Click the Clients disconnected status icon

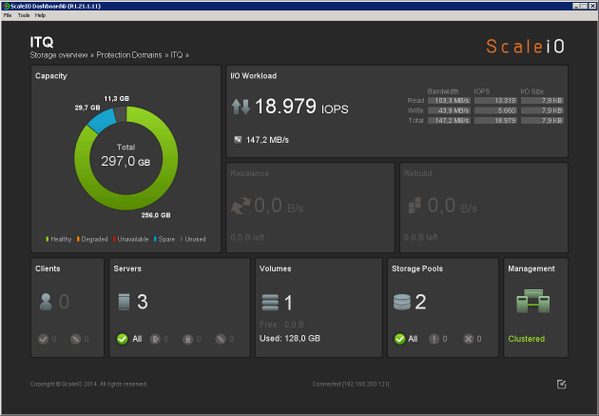point(76,339)
